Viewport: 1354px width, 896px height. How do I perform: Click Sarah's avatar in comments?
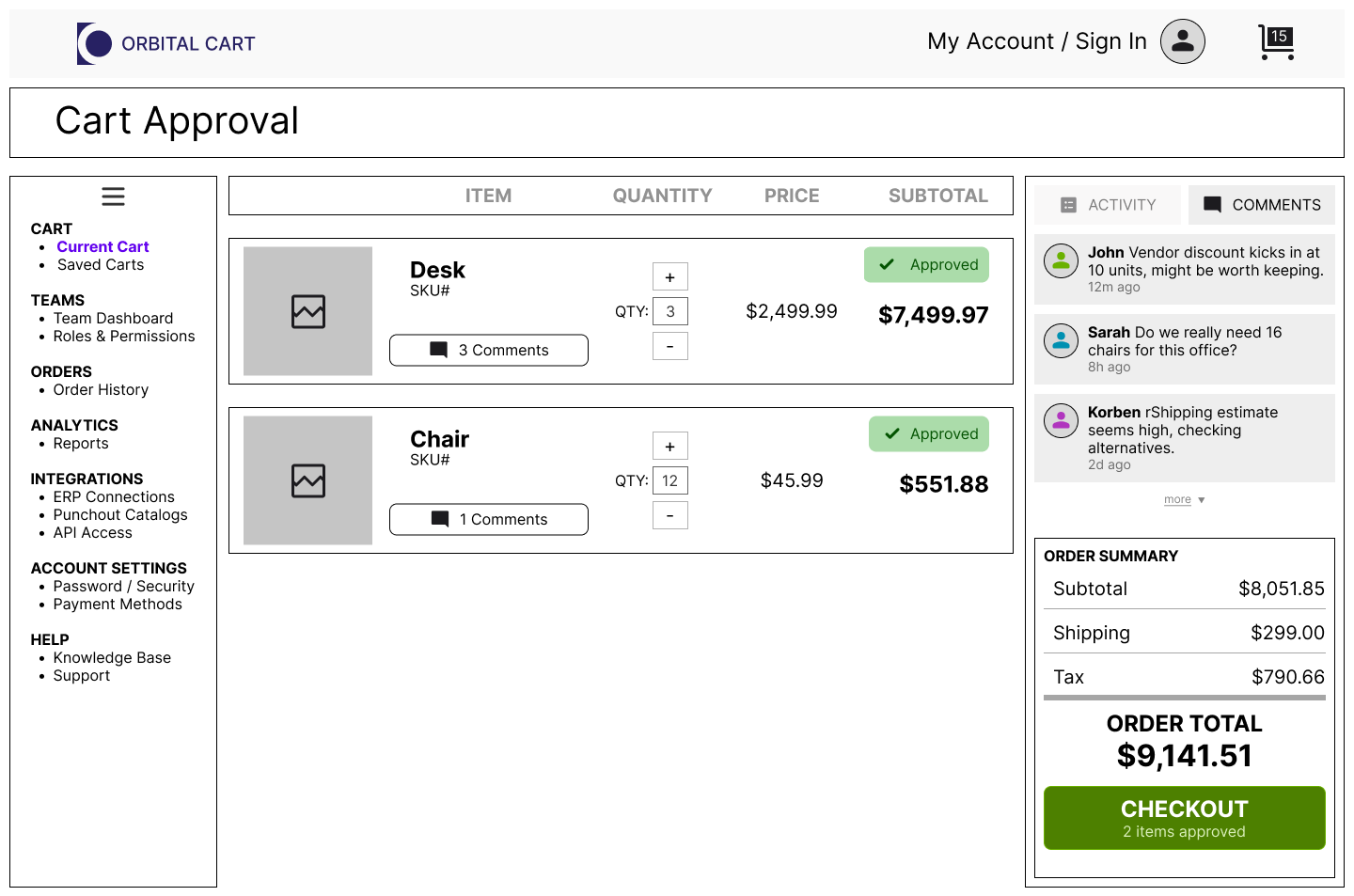tap(1061, 340)
